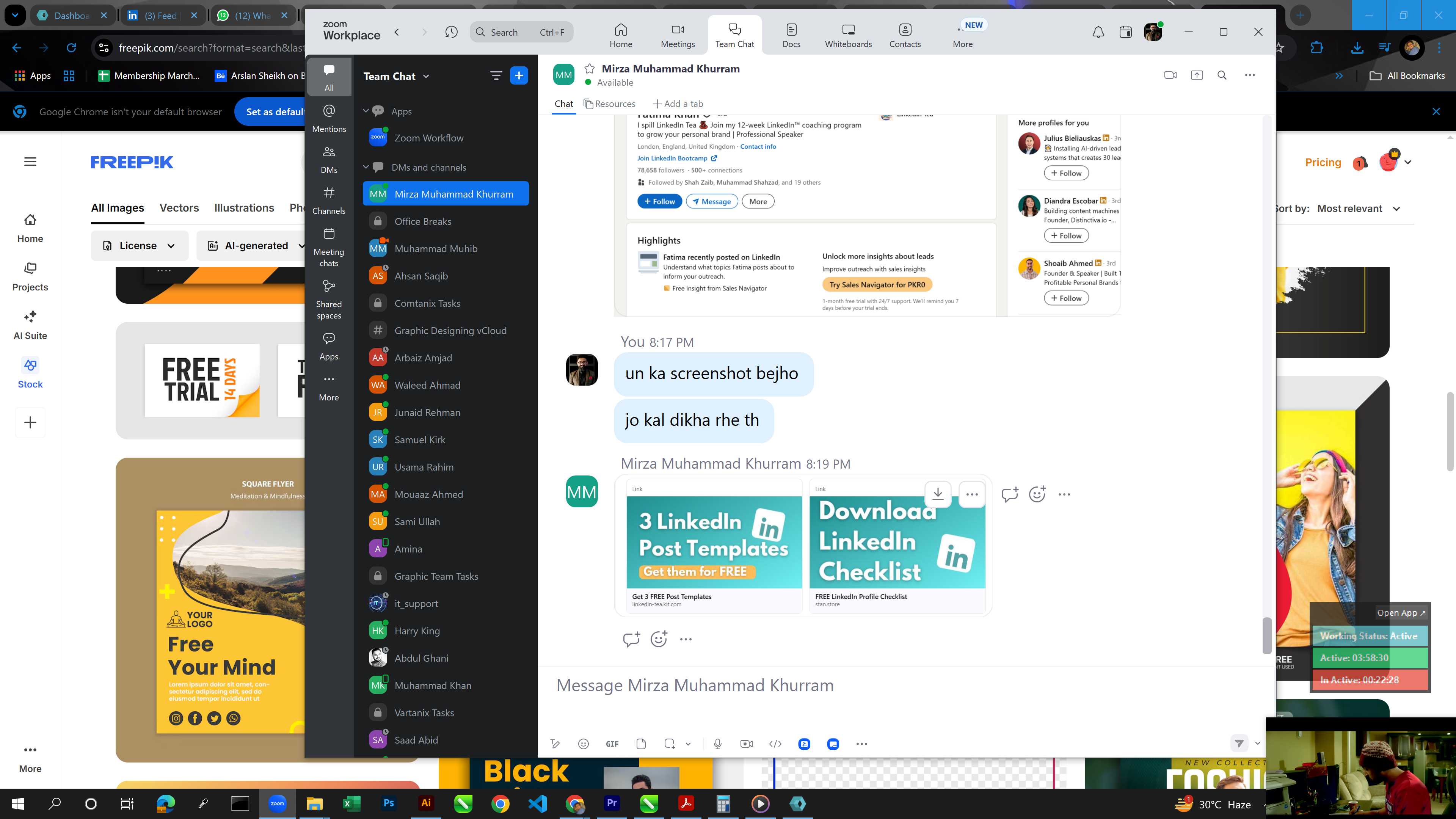Open text formatting tool
1456x819 pixels.
[x=555, y=744]
